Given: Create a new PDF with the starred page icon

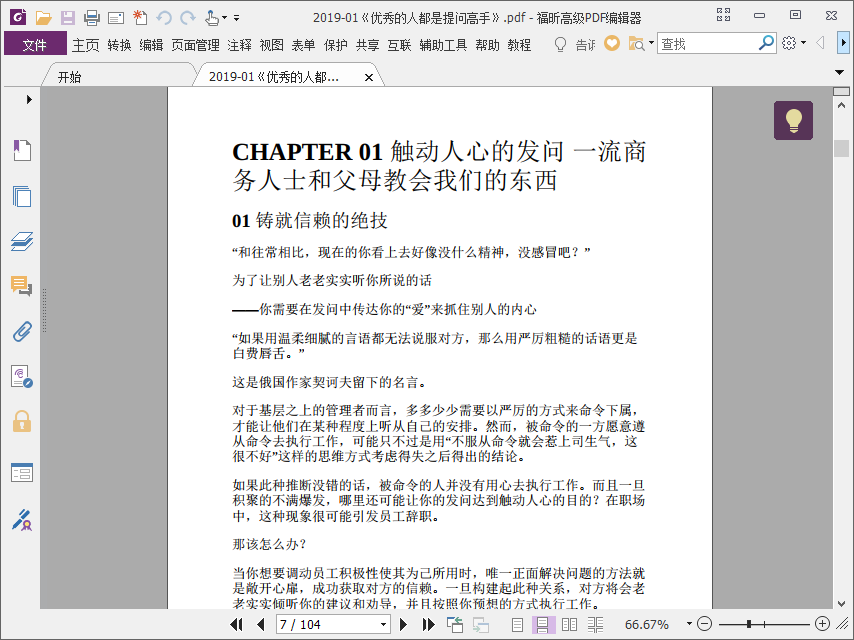Looking at the screenshot, I should click(x=140, y=17).
